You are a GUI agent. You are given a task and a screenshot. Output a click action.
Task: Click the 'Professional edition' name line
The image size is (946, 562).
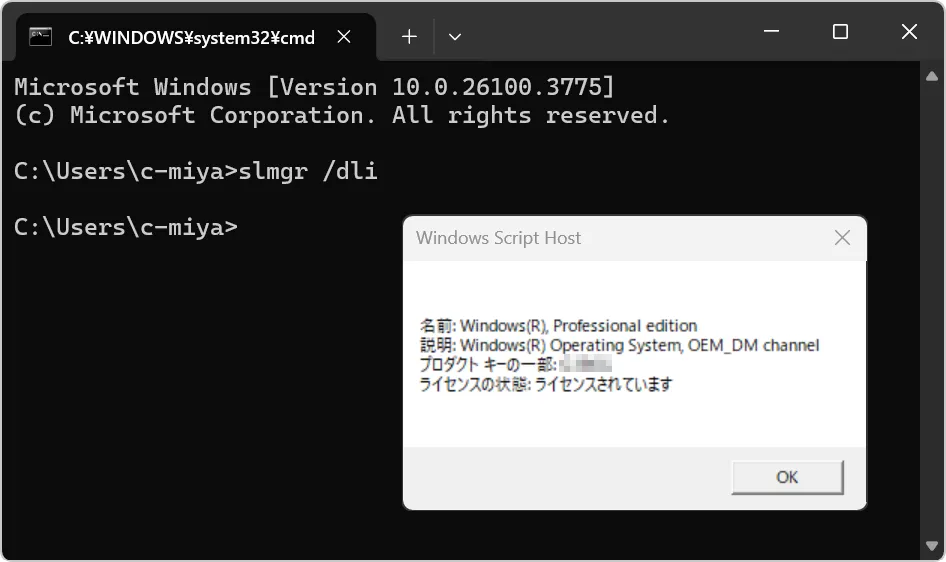tap(559, 326)
